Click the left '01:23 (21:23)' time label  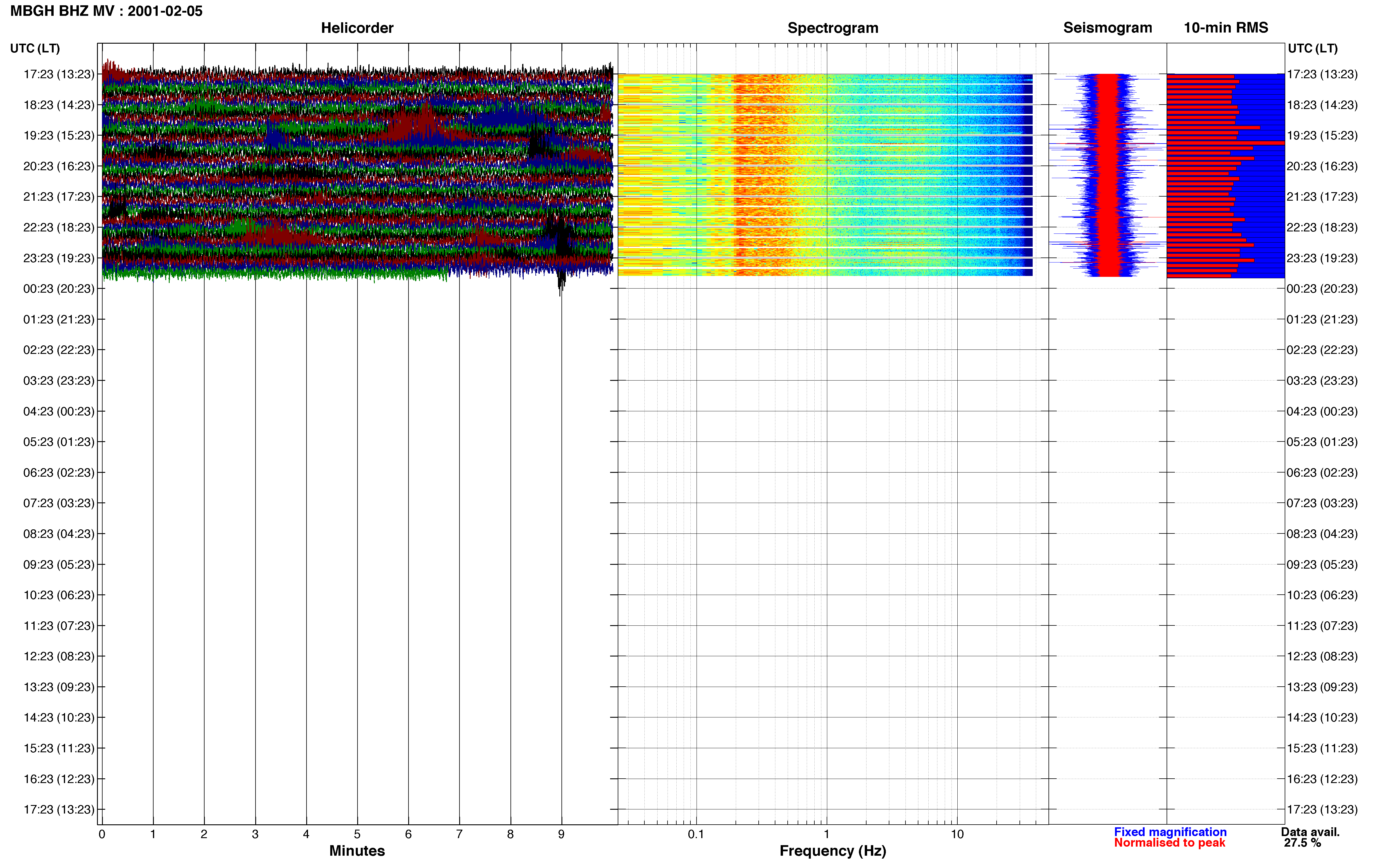59,319
